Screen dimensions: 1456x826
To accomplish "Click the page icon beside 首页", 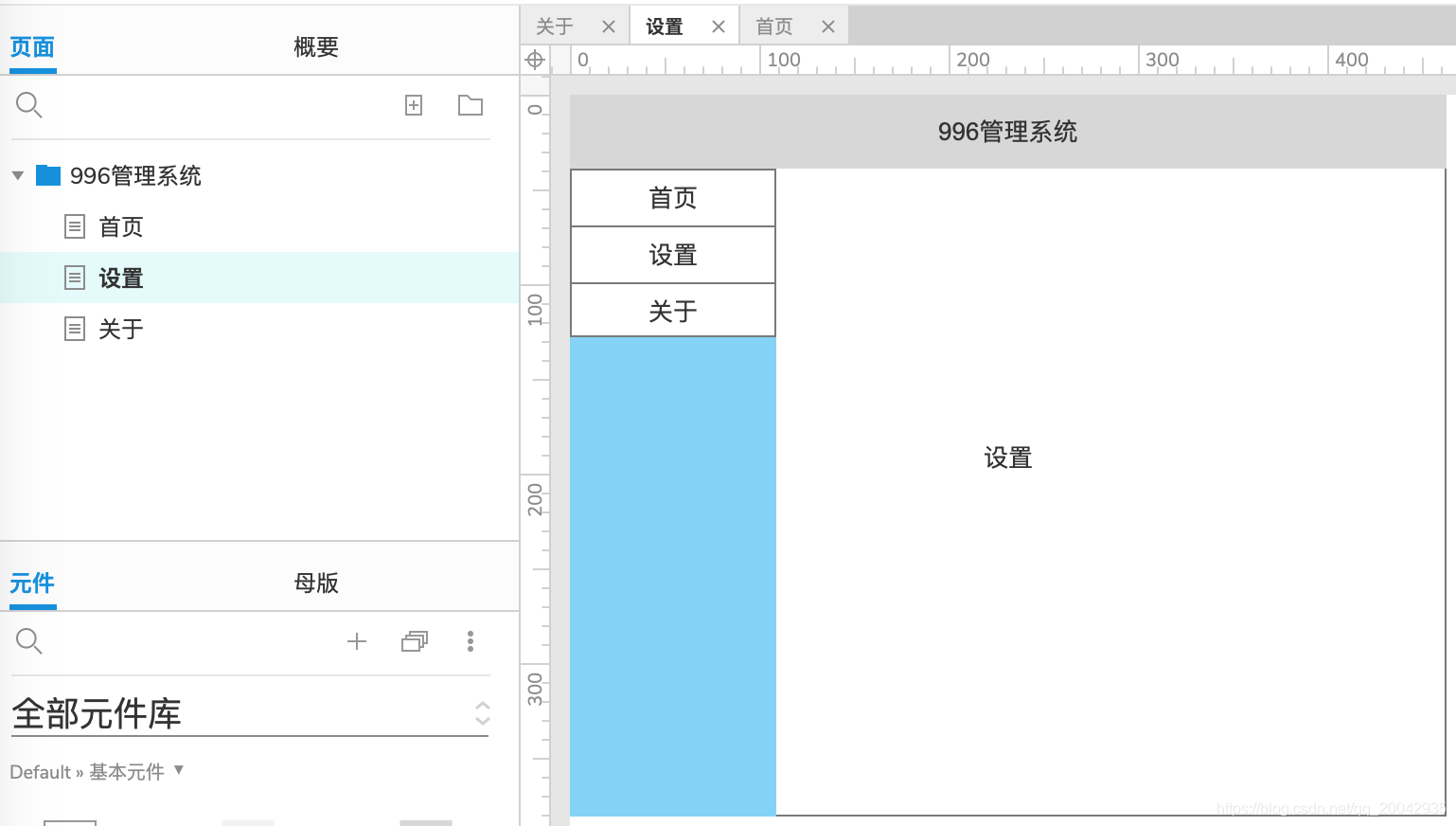I will tap(75, 226).
